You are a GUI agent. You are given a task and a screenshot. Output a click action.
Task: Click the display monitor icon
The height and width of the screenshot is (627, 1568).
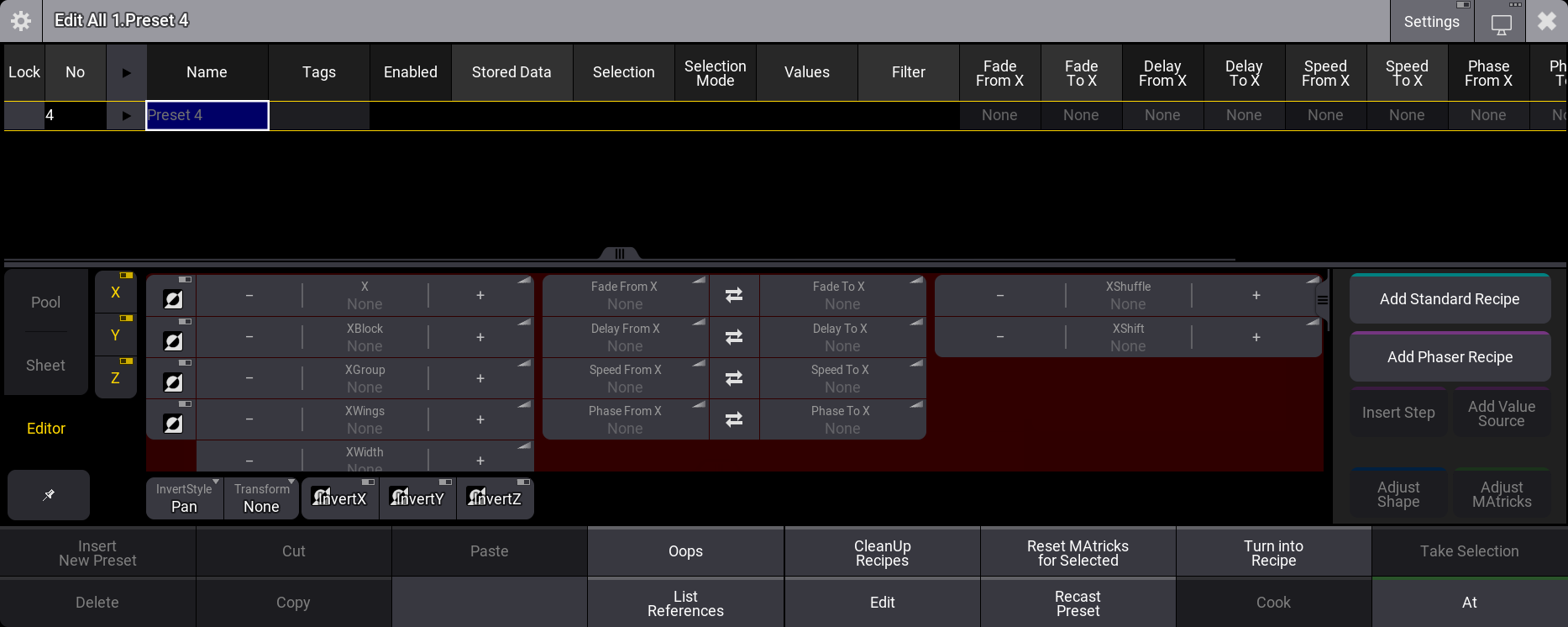click(1501, 24)
